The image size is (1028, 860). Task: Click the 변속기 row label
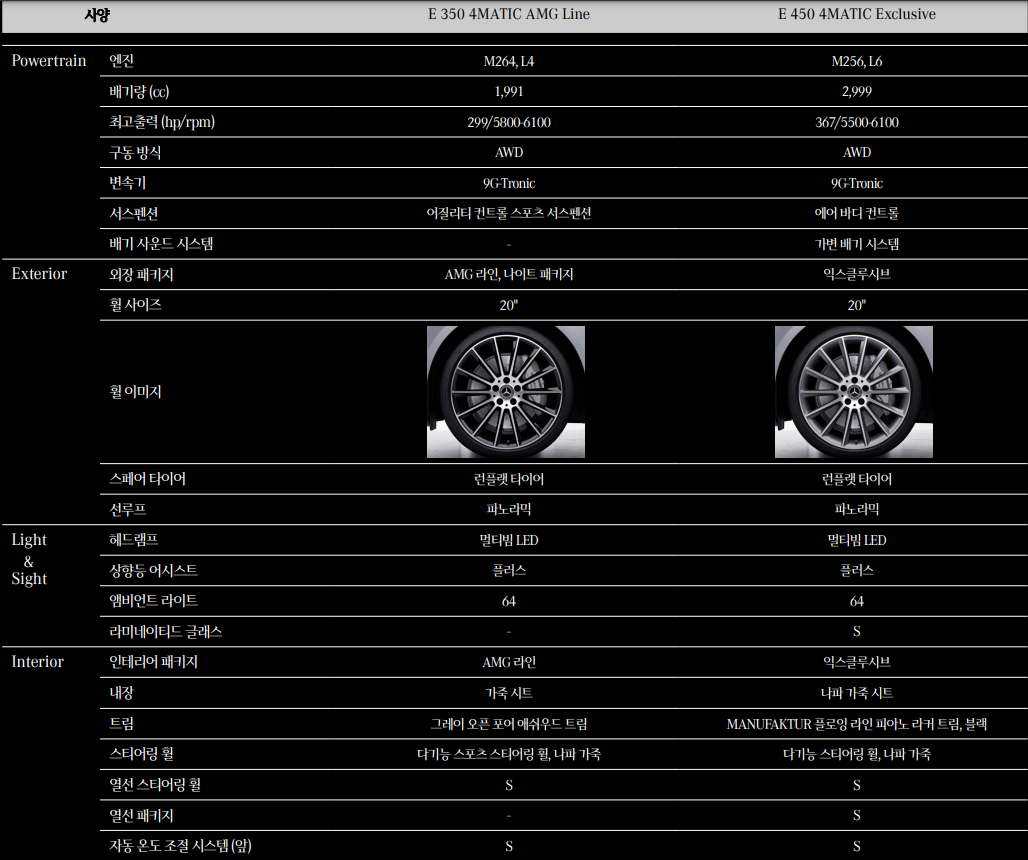pos(127,183)
